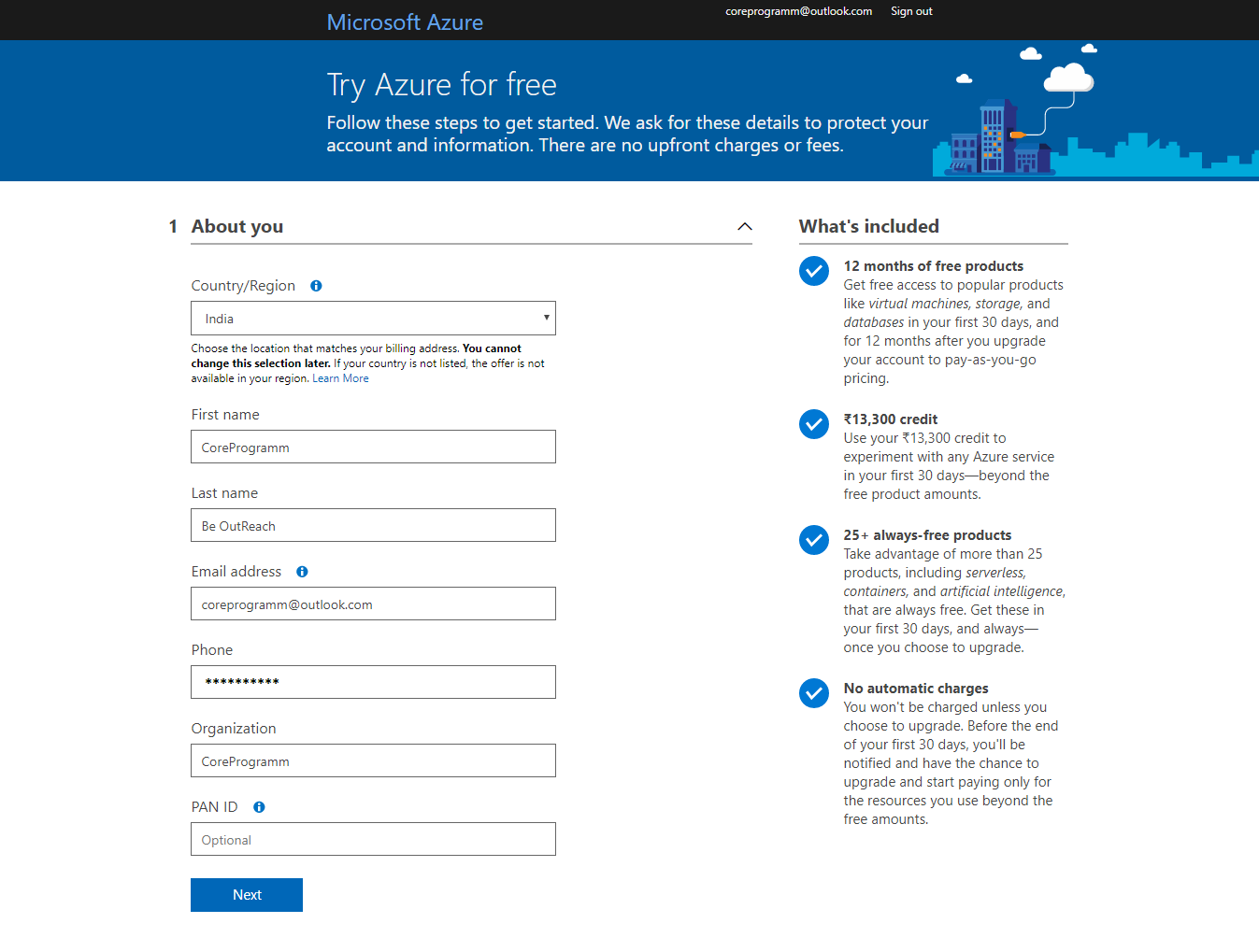Click the Organization input field
1259x952 pixels.
point(373,760)
